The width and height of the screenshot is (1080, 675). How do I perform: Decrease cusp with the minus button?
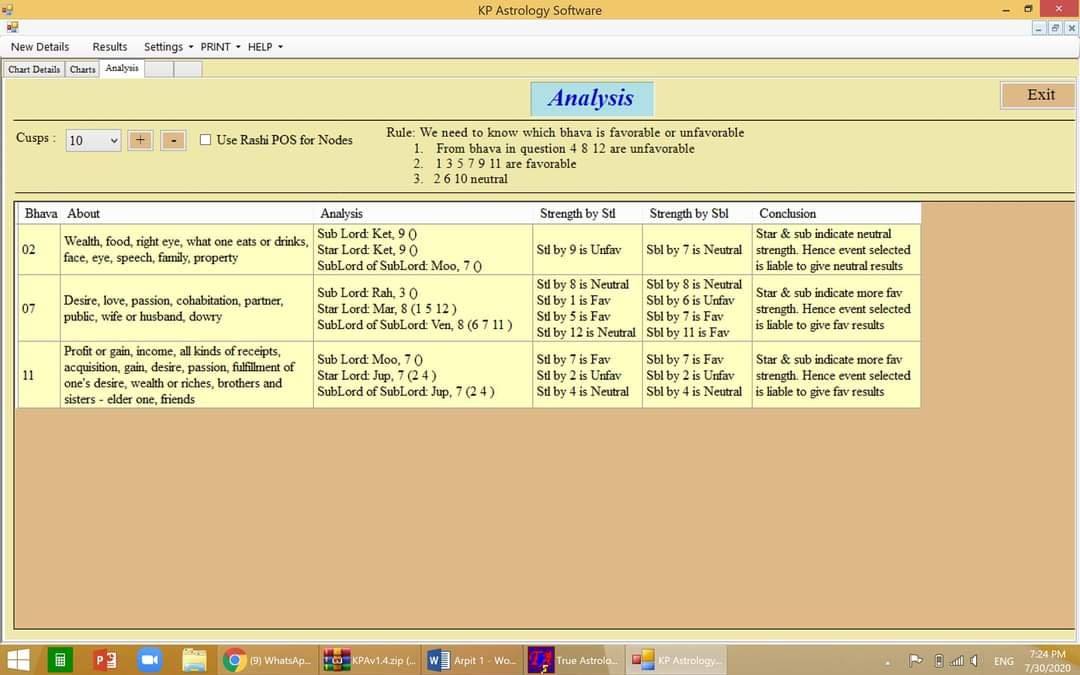tap(173, 141)
